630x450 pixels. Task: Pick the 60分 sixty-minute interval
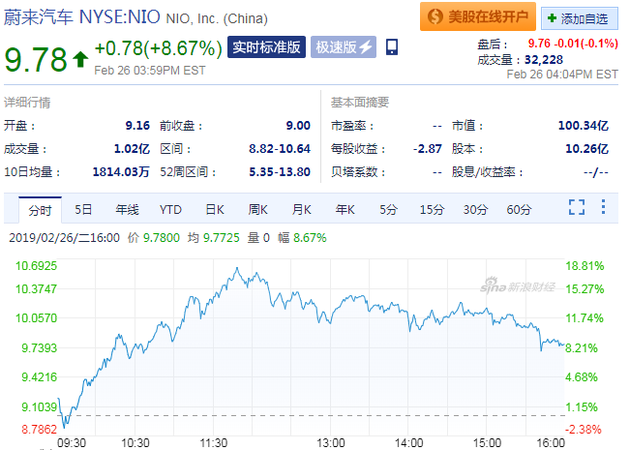(519, 209)
